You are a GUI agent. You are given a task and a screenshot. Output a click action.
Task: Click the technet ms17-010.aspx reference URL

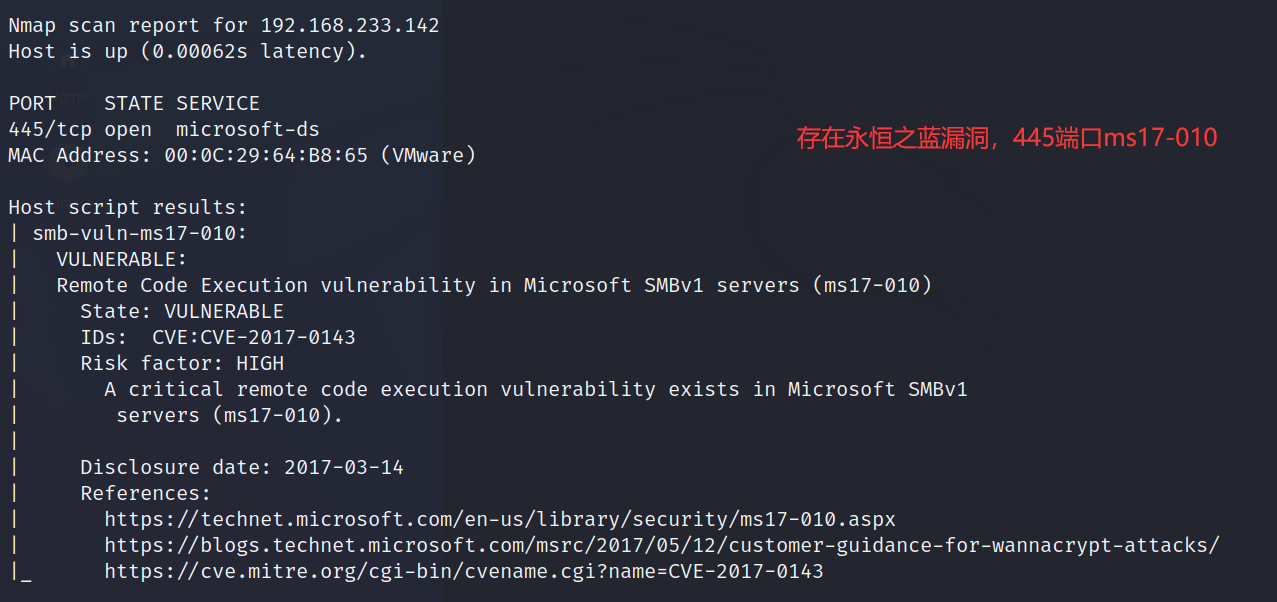point(500,520)
